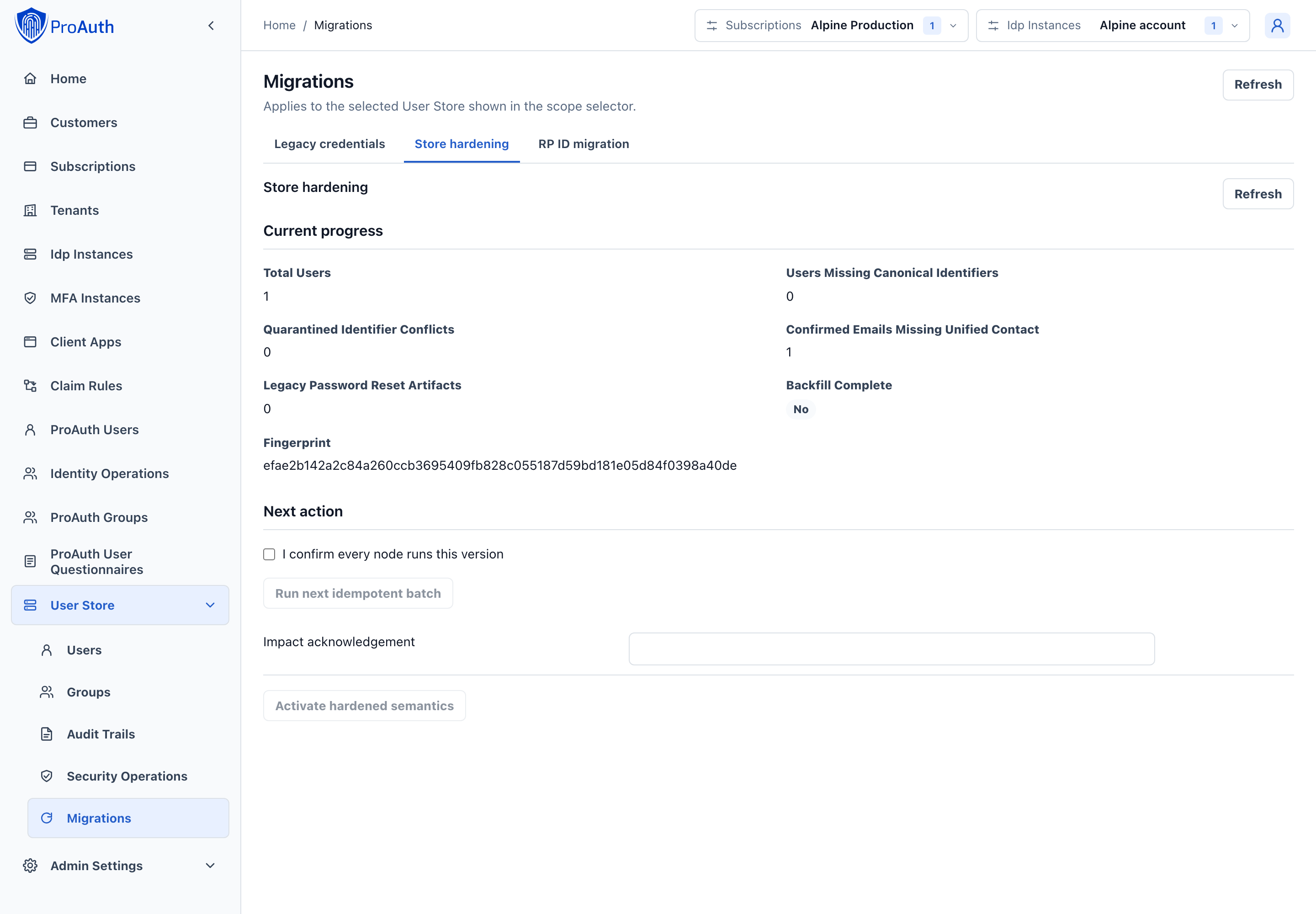Click Run next idempotent batch

[x=358, y=593]
